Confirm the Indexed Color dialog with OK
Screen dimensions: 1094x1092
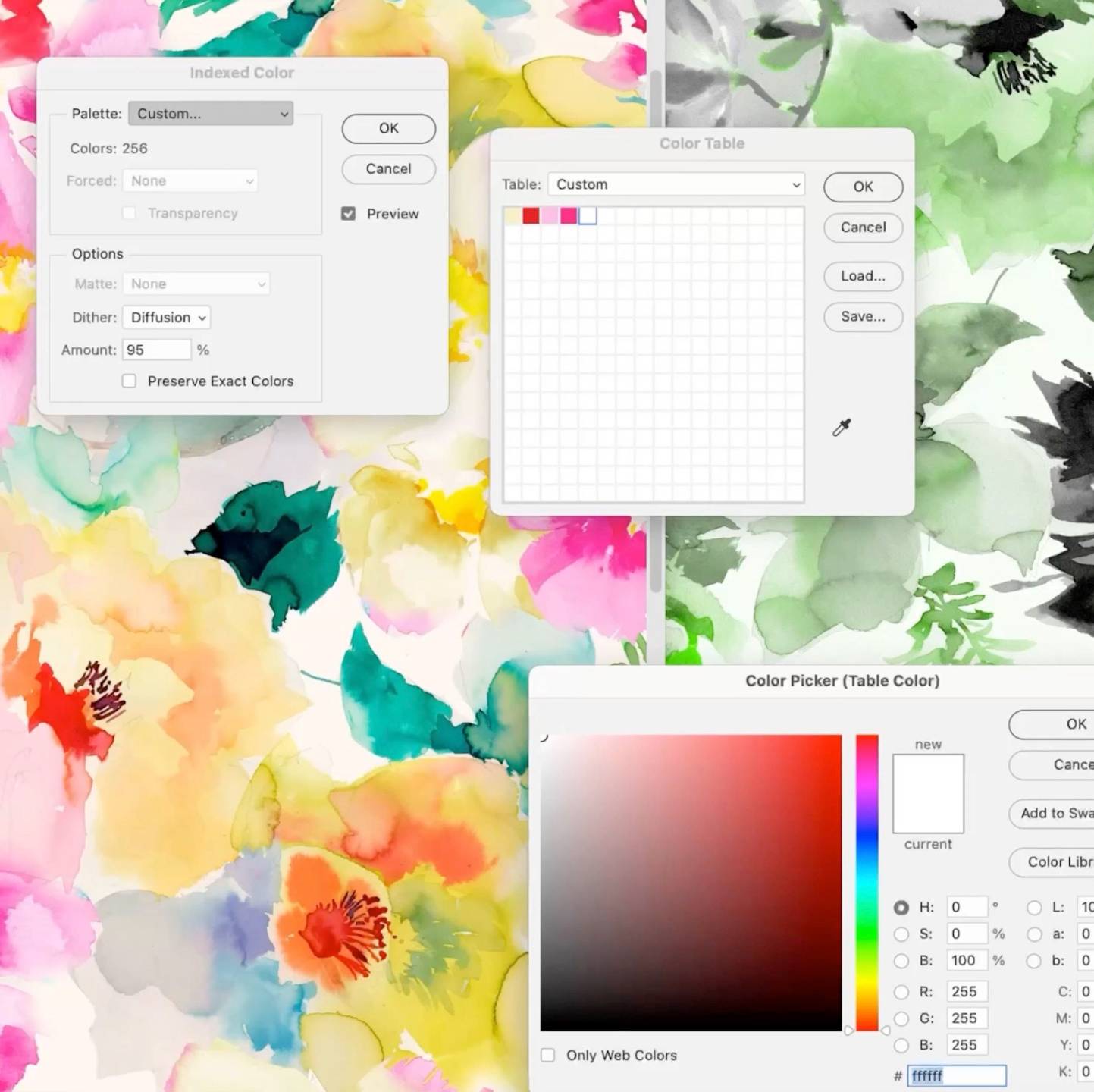(389, 128)
